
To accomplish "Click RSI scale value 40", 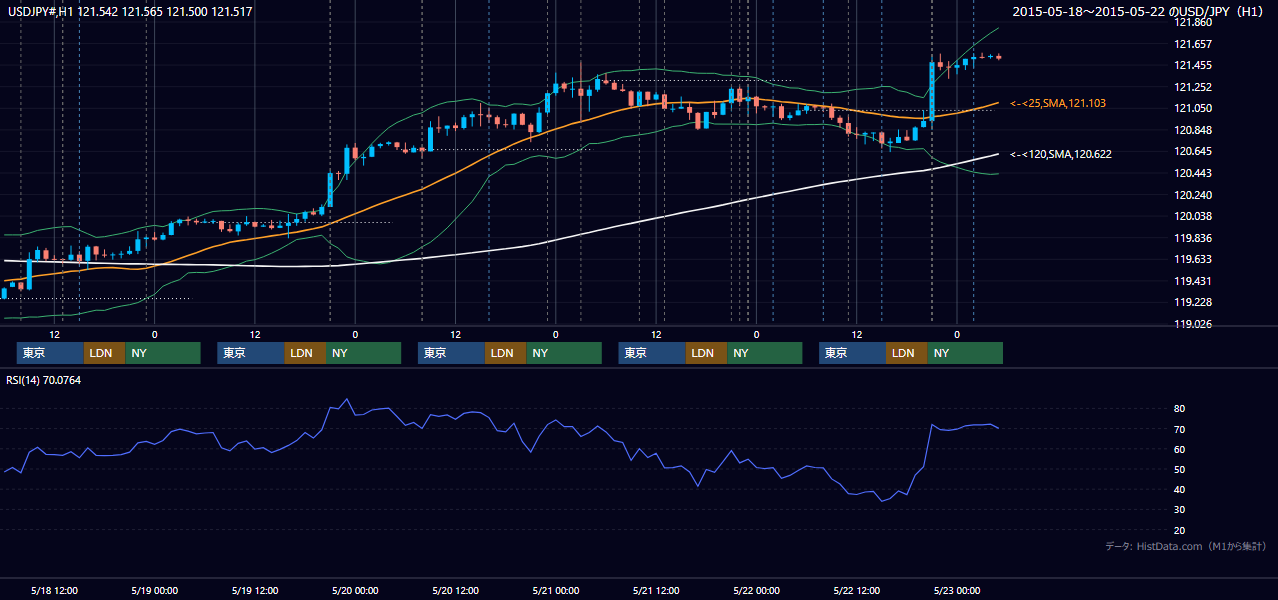I will pyautogui.click(x=1180, y=489).
